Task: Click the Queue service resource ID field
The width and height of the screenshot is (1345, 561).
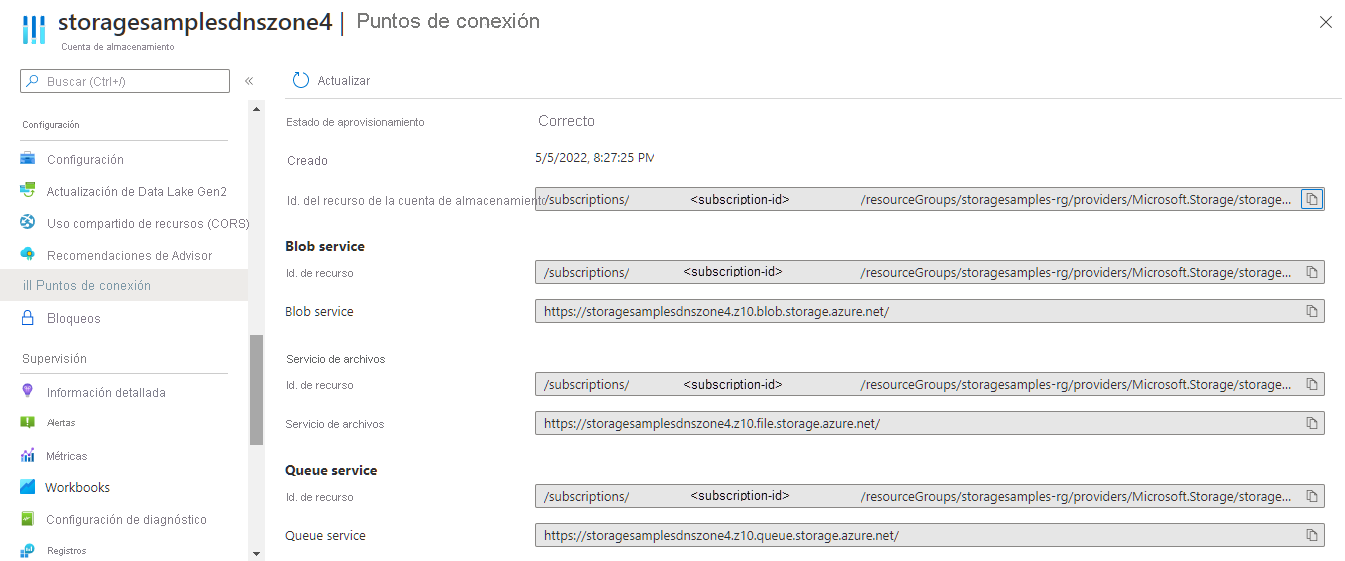Action: (930, 496)
